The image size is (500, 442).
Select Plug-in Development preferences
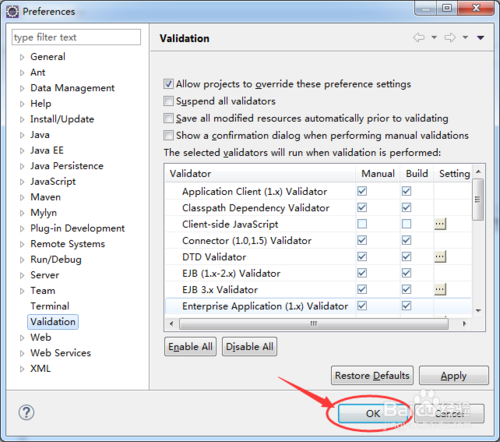[77, 228]
